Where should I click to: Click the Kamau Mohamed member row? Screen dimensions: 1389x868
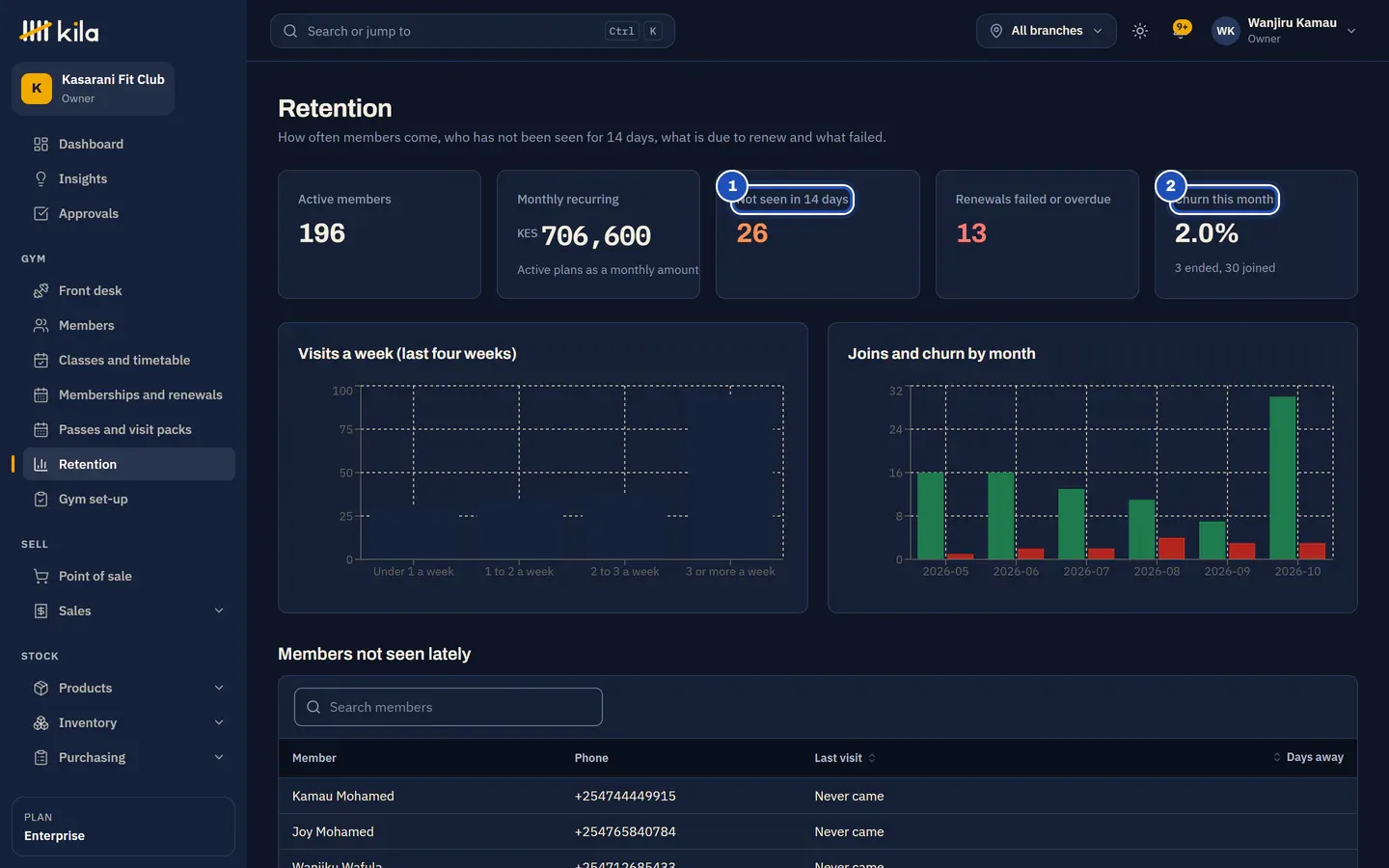click(818, 796)
